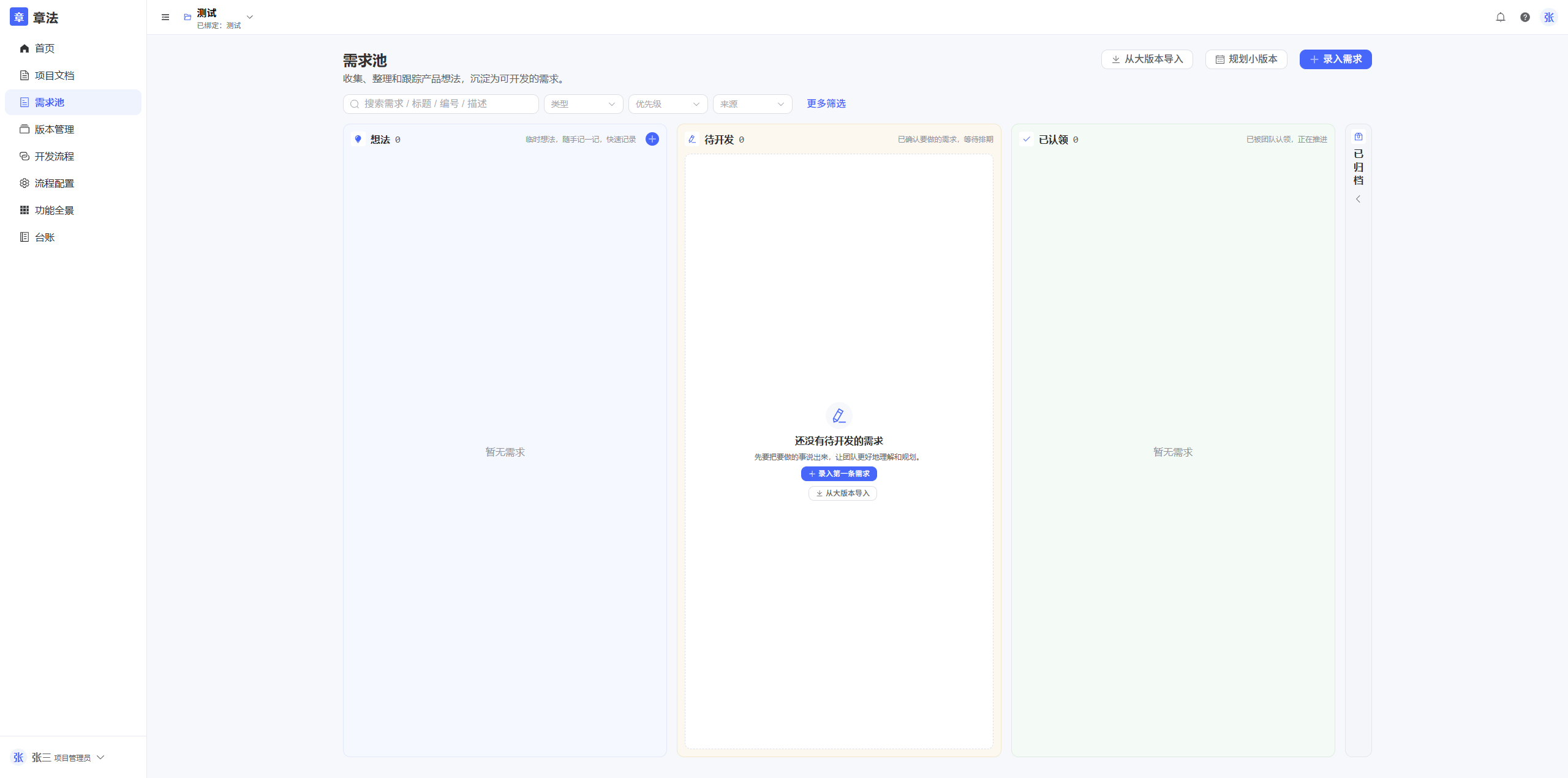1568x778 pixels.
Task: Click the 更多筛选 link
Action: point(826,103)
